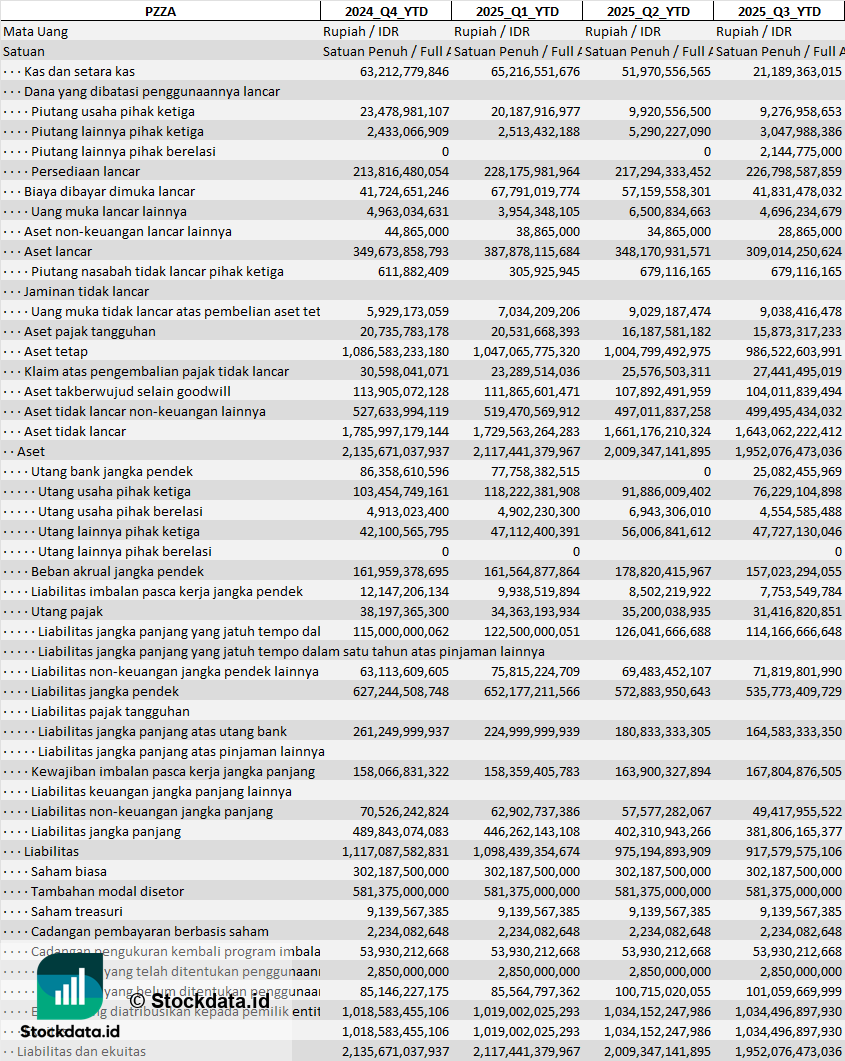Click Aset pajak tangguhan label
The image size is (845, 1061).
tap(90, 332)
